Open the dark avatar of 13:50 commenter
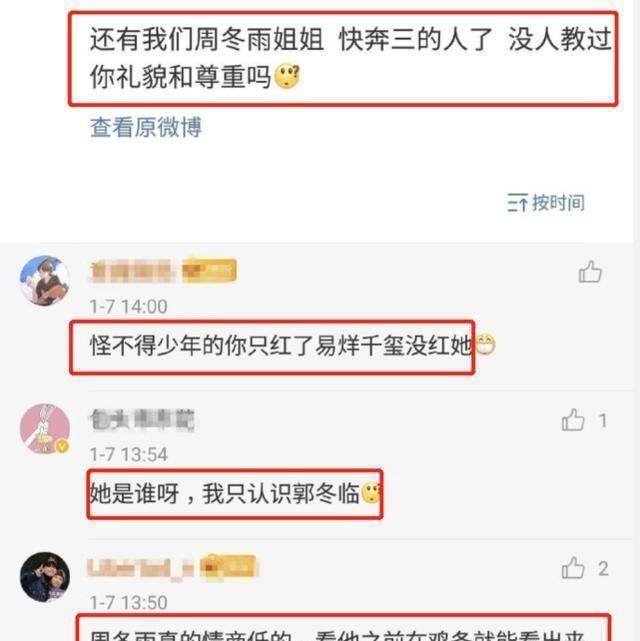 click(45, 577)
